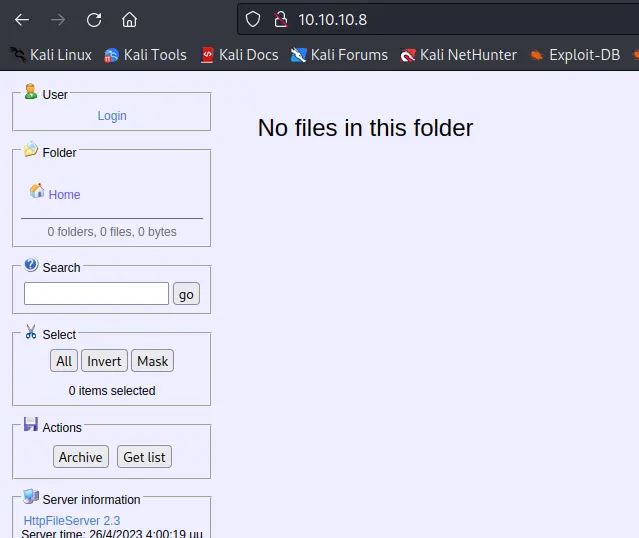Click the Actions panel floppy disk icon
Image resolution: width=639 pixels, height=538 pixels.
(31, 424)
